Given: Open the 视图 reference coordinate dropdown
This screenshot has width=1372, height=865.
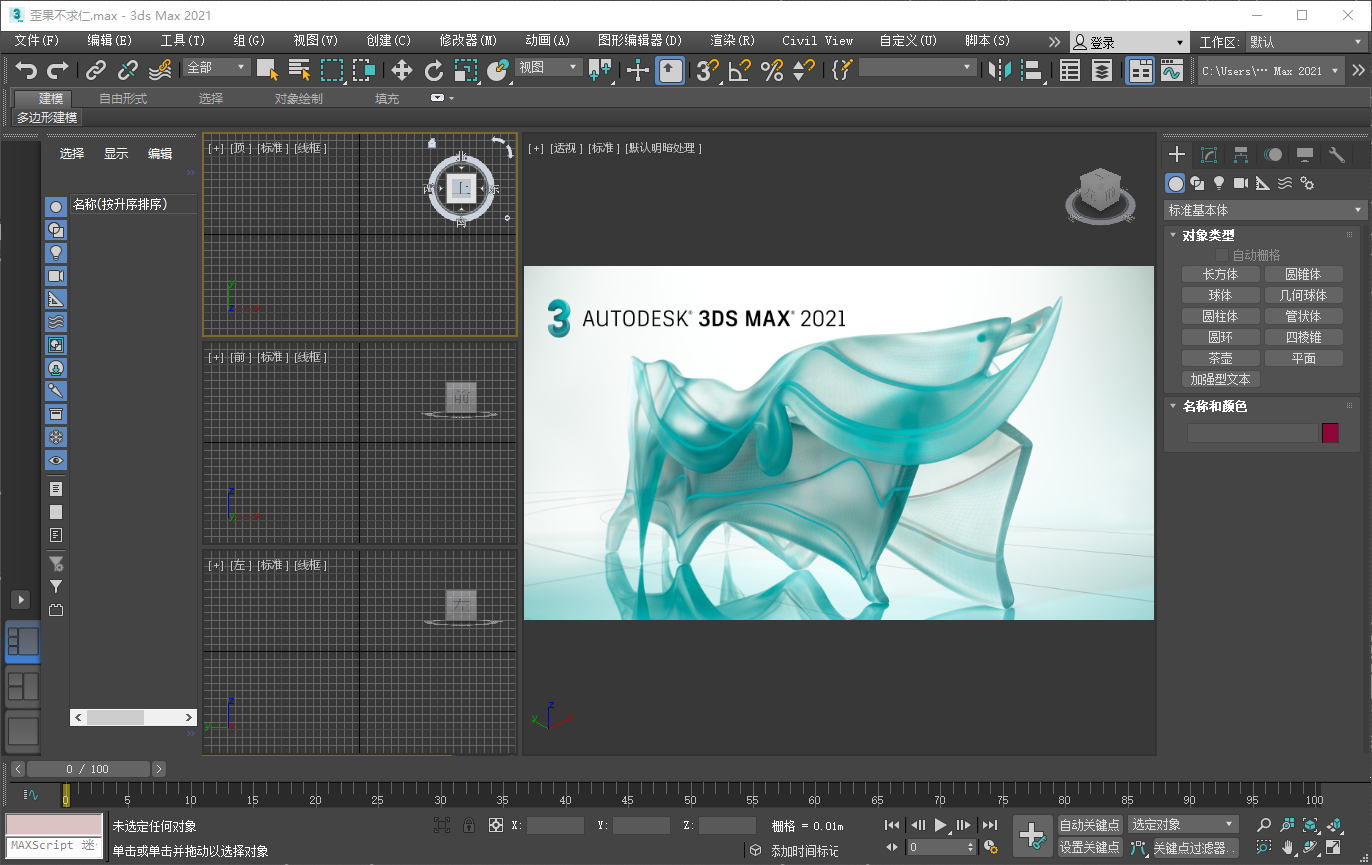Looking at the screenshot, I should coord(548,67).
